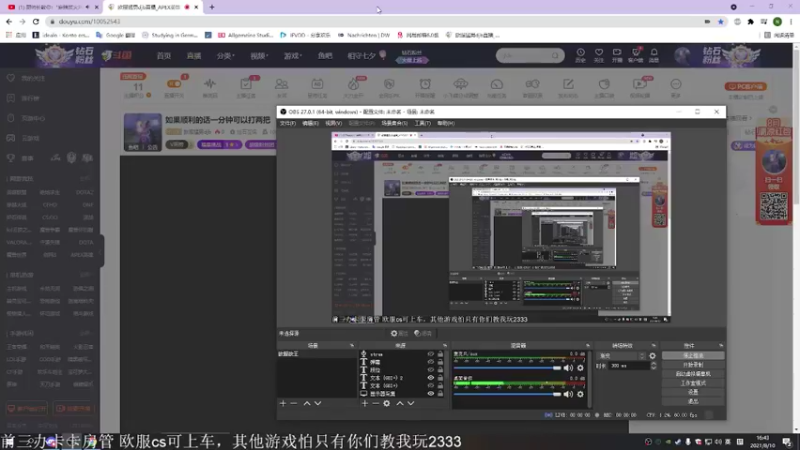This screenshot has height=450, width=800.
Task: Expand the 游戏 games dropdown in Douyu nav
Action: coord(293,56)
